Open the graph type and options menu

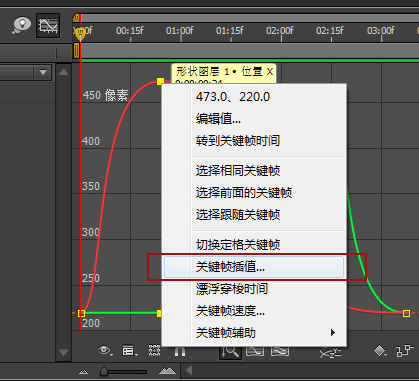tap(130, 351)
